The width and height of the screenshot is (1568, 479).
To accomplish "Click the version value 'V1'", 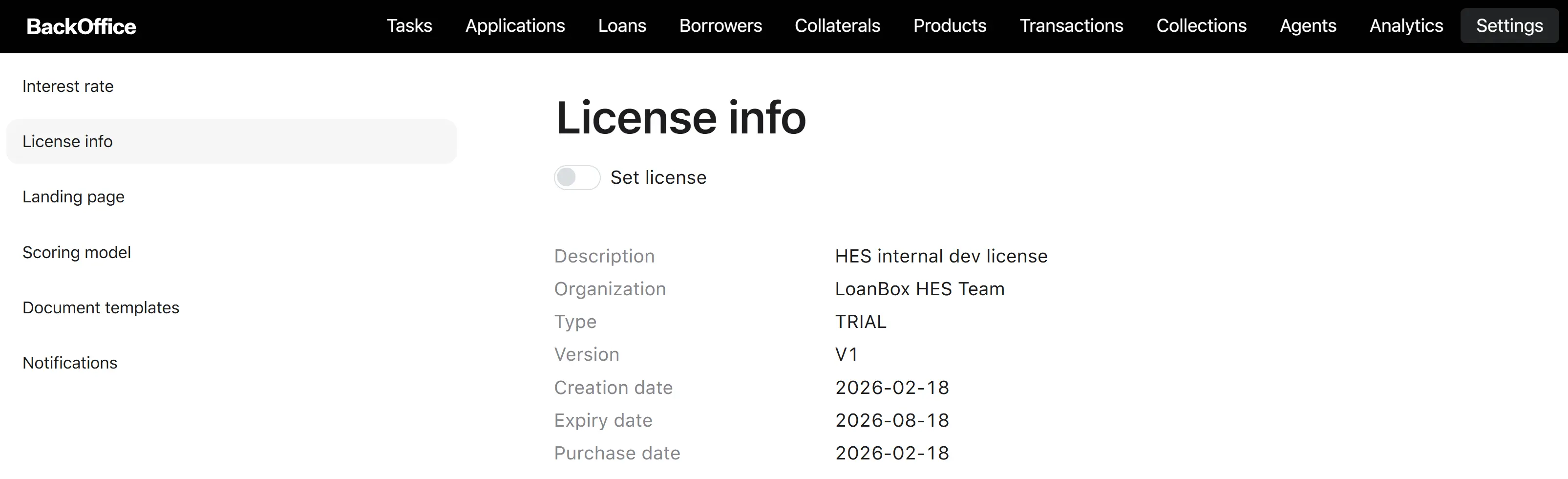I will [x=846, y=354].
